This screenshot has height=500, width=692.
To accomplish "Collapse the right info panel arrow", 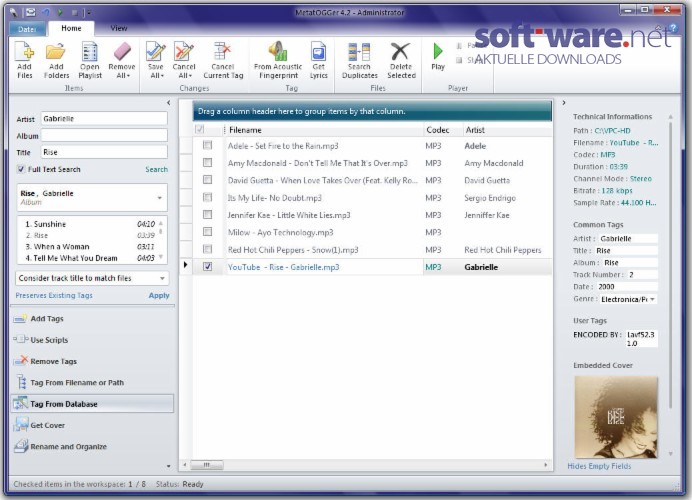I will (x=564, y=103).
